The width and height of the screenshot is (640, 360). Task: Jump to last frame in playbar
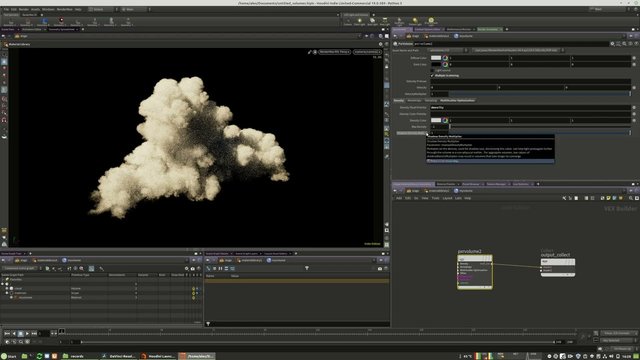point(34,333)
